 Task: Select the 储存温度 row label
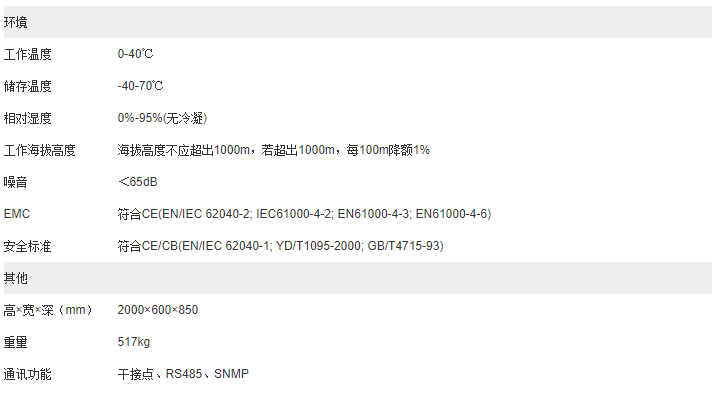(28, 86)
